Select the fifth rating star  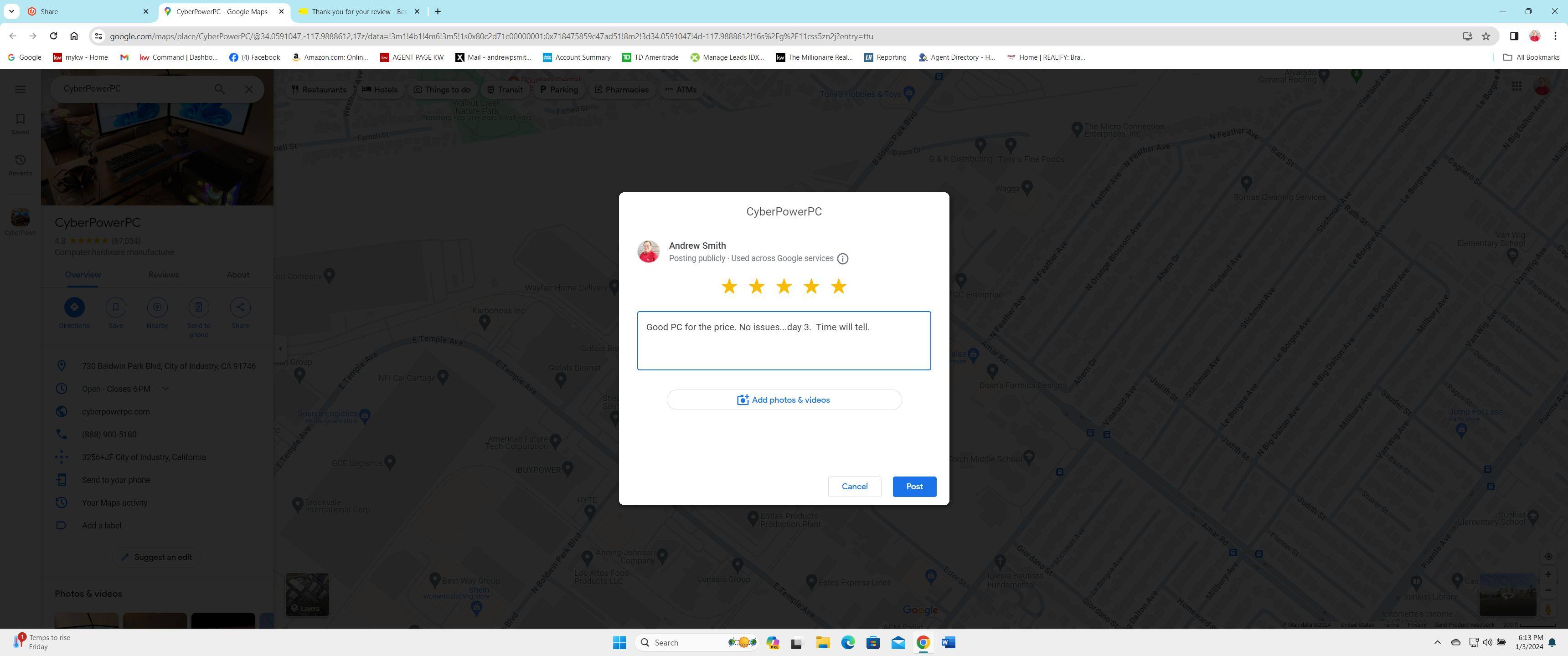pyautogui.click(x=838, y=287)
